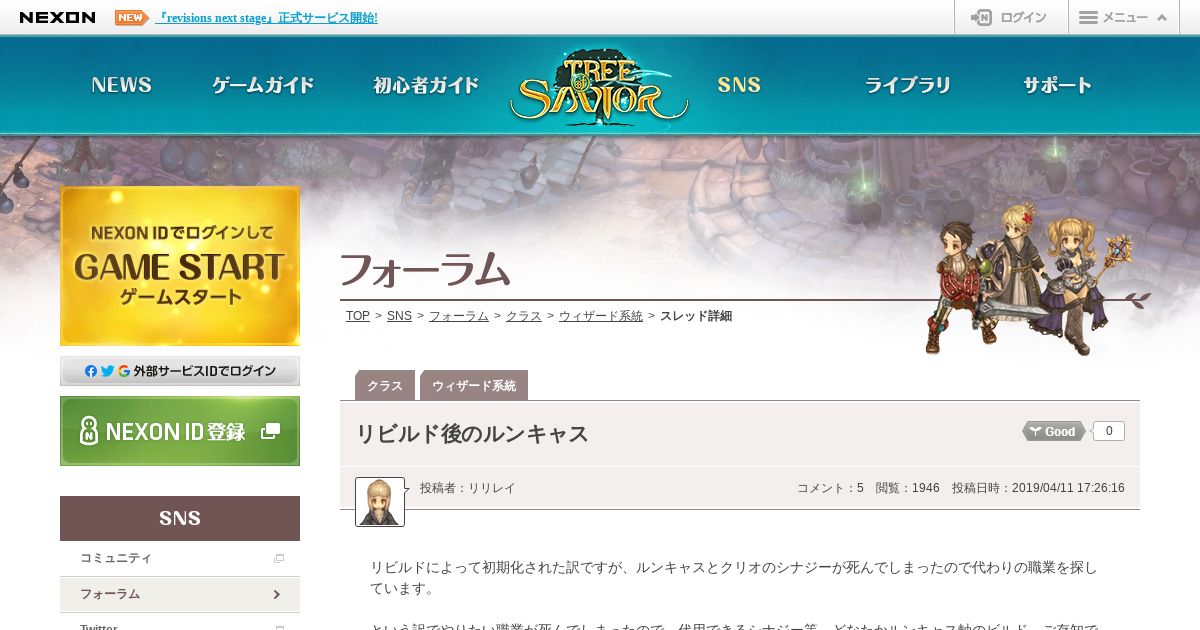Viewport: 1200px width, 630px height.
Task: Click the Twitter icon in external login
Action: coord(107,371)
